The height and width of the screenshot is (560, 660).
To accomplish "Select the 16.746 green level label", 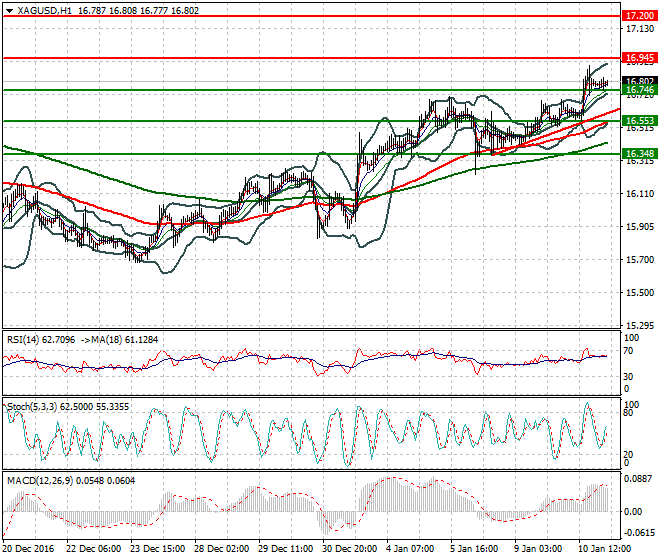I will (640, 90).
